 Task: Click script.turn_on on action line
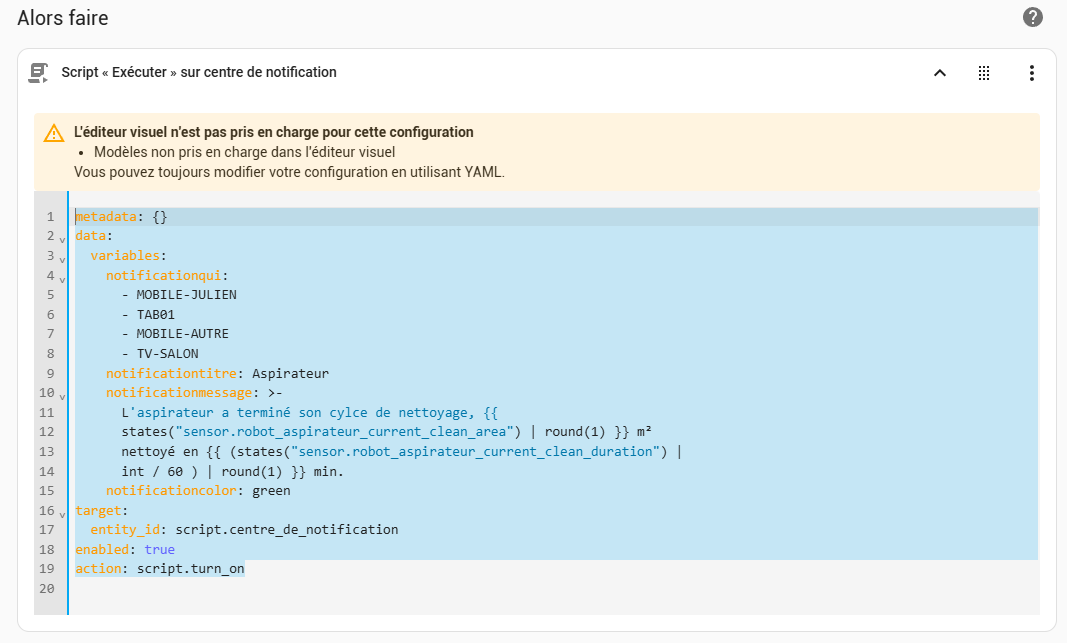[x=191, y=569]
